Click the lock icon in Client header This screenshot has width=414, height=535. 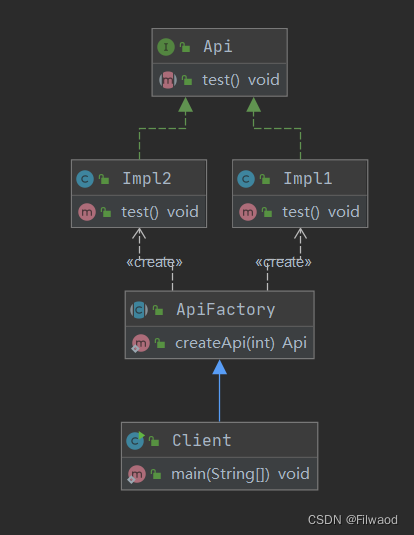coord(154,441)
